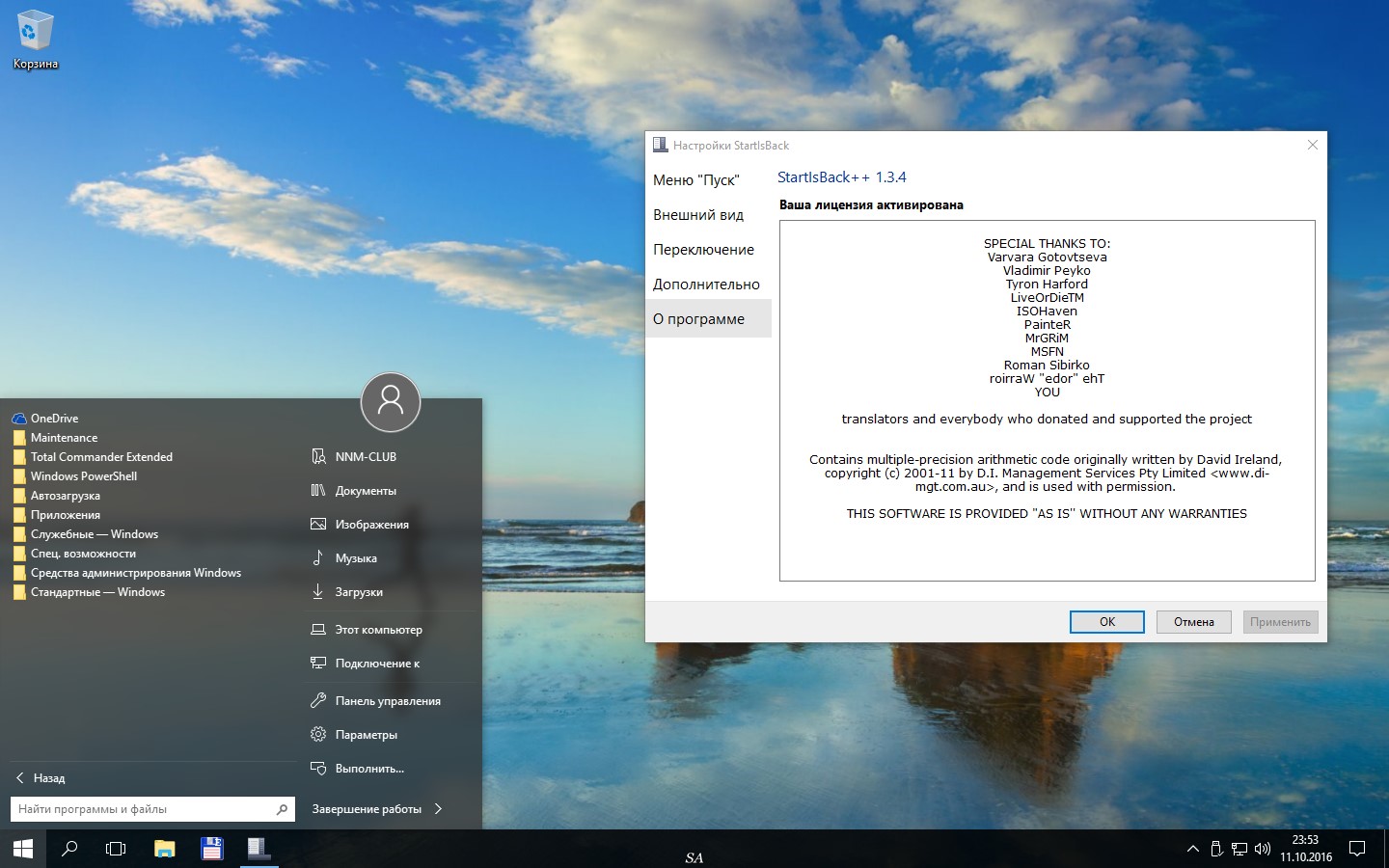Open Task View on the taskbar
Viewport: 1389px width, 868px height.
(116, 849)
